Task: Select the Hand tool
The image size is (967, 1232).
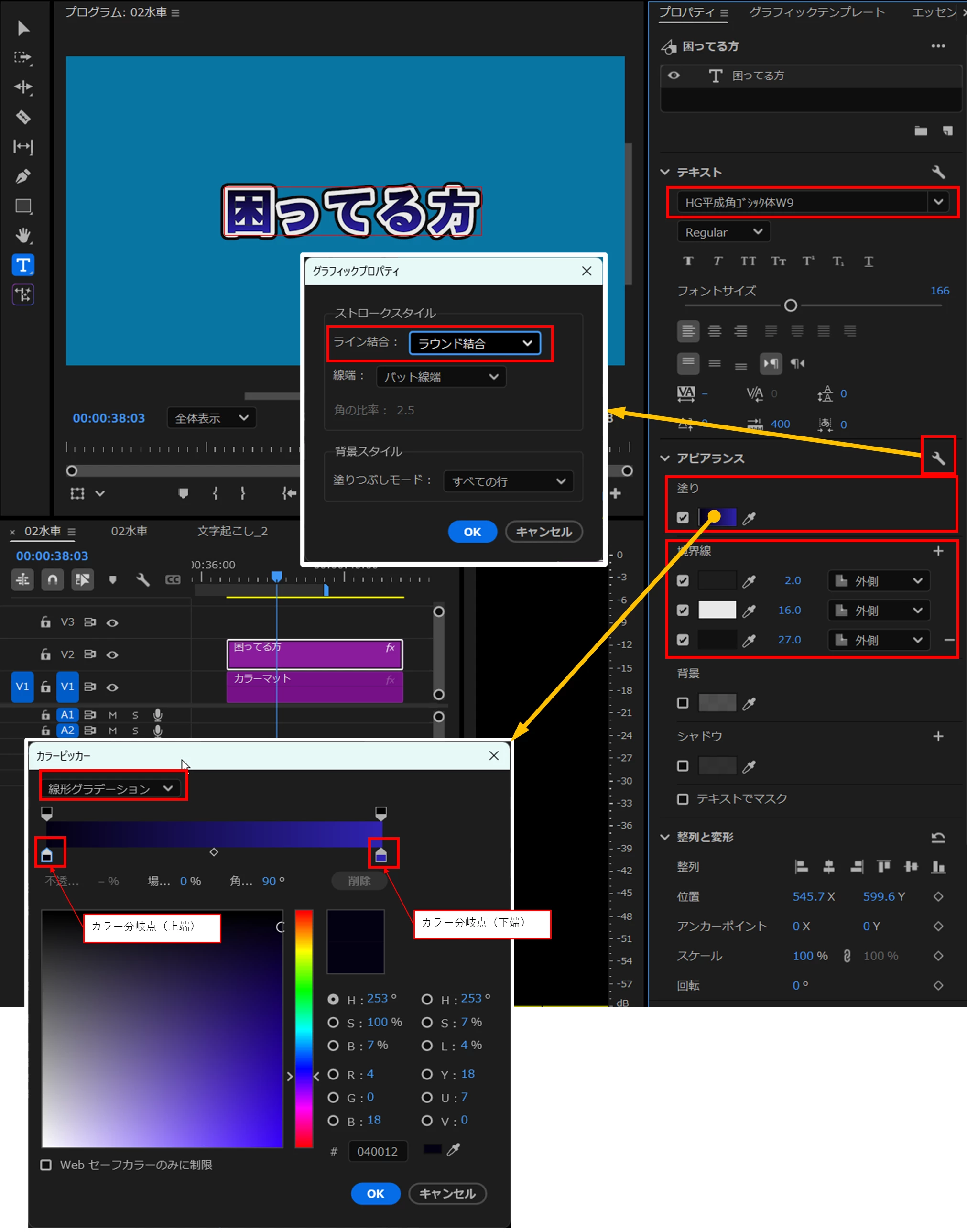Action: [x=22, y=235]
